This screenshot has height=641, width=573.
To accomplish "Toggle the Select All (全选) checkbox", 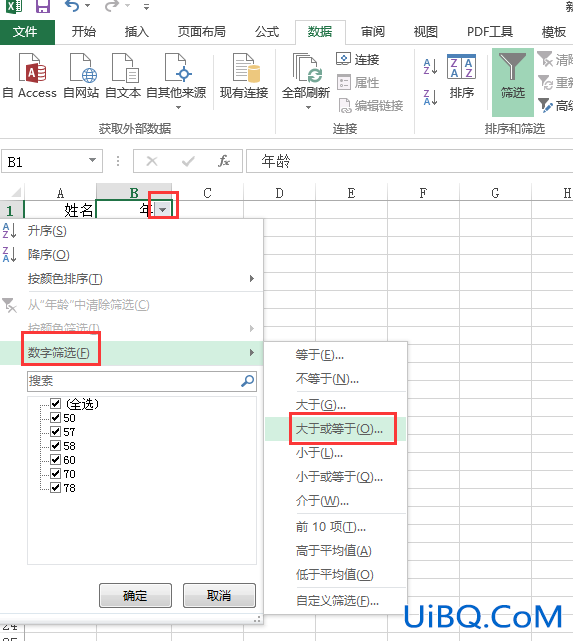I will click(56, 404).
